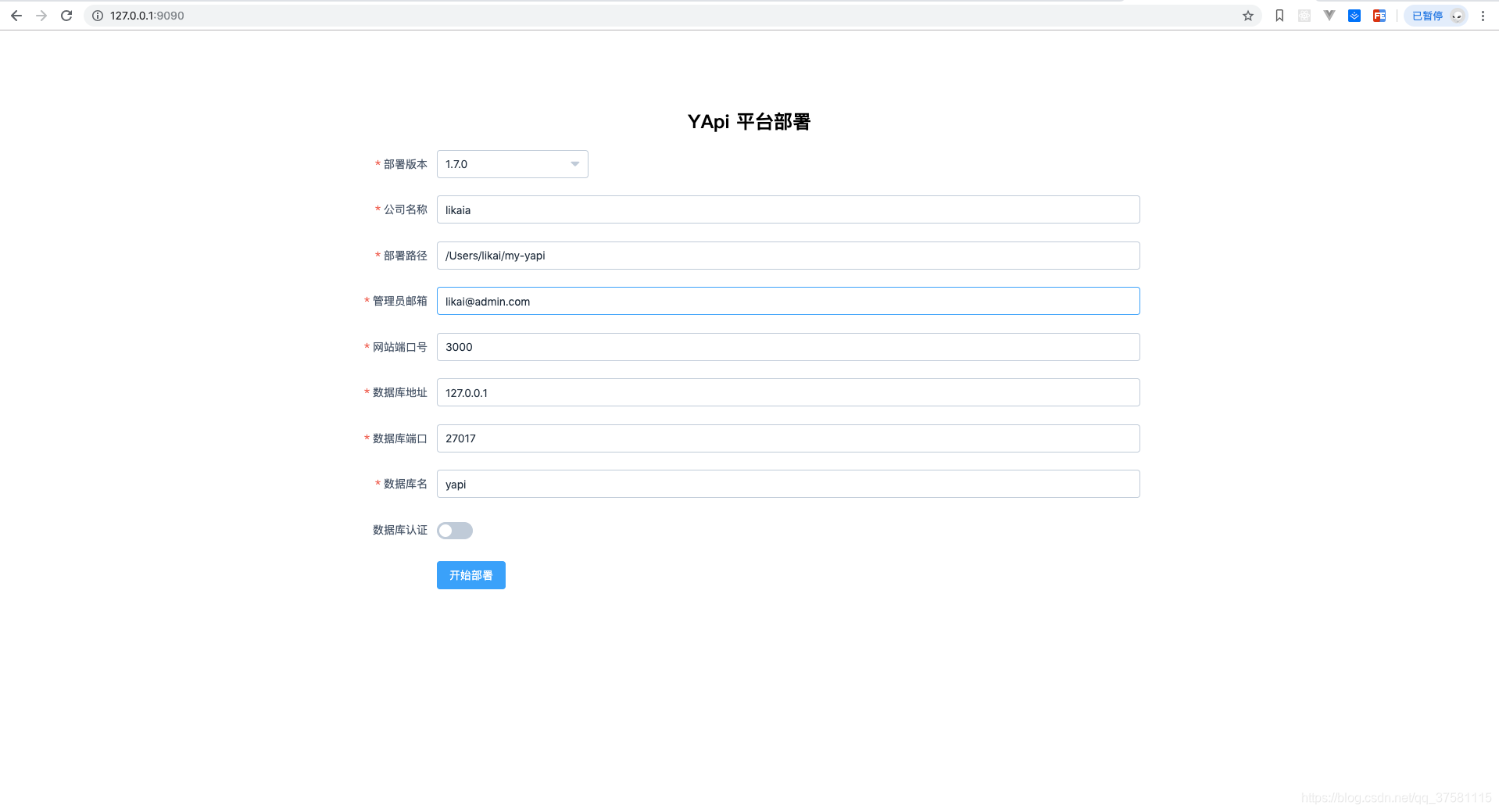
Task: Go back to the previous page
Action: (16, 16)
